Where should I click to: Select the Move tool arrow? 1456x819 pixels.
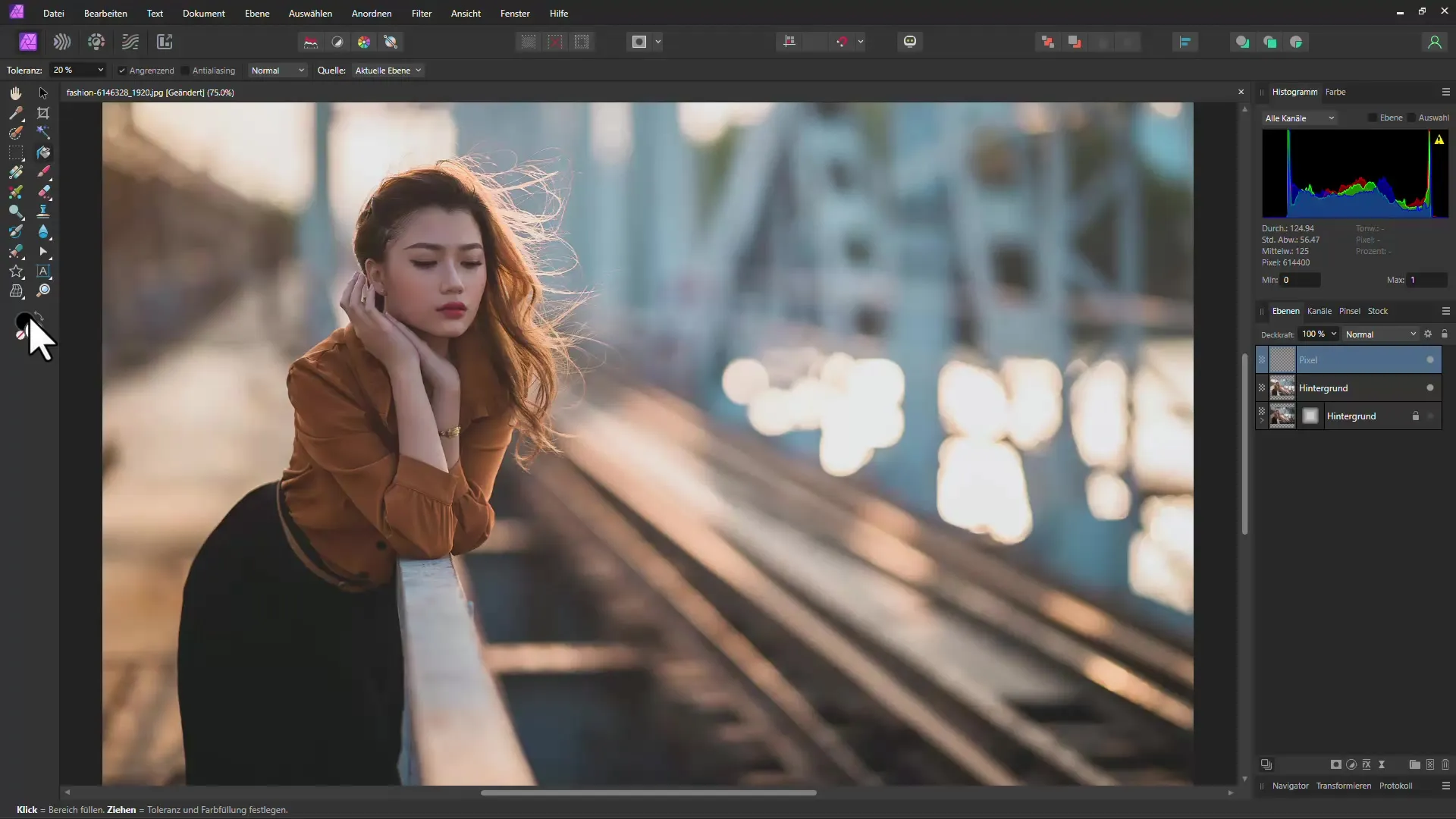point(43,93)
